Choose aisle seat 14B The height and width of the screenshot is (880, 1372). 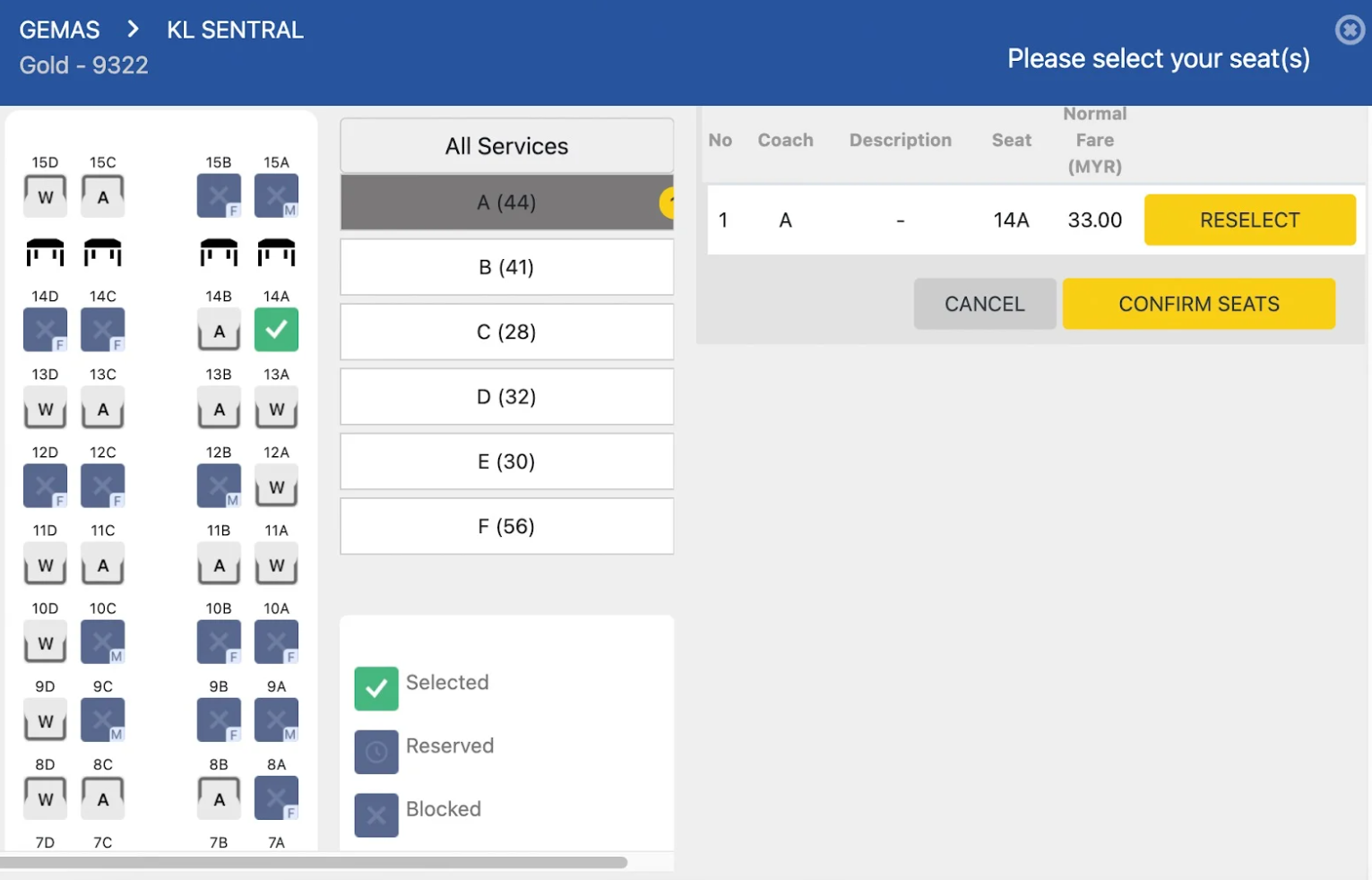[x=219, y=331]
